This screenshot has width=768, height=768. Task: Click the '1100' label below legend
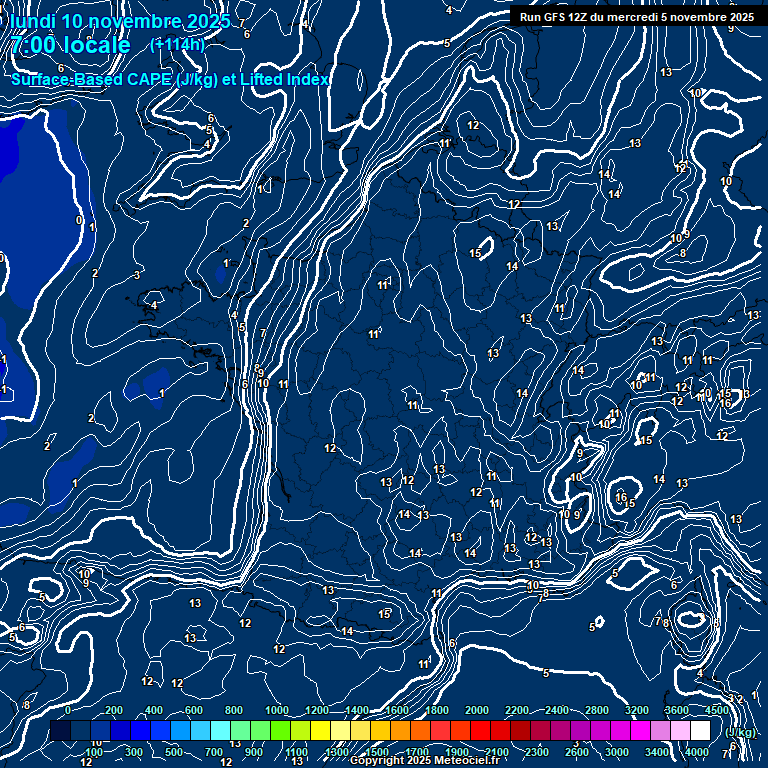click(x=297, y=752)
